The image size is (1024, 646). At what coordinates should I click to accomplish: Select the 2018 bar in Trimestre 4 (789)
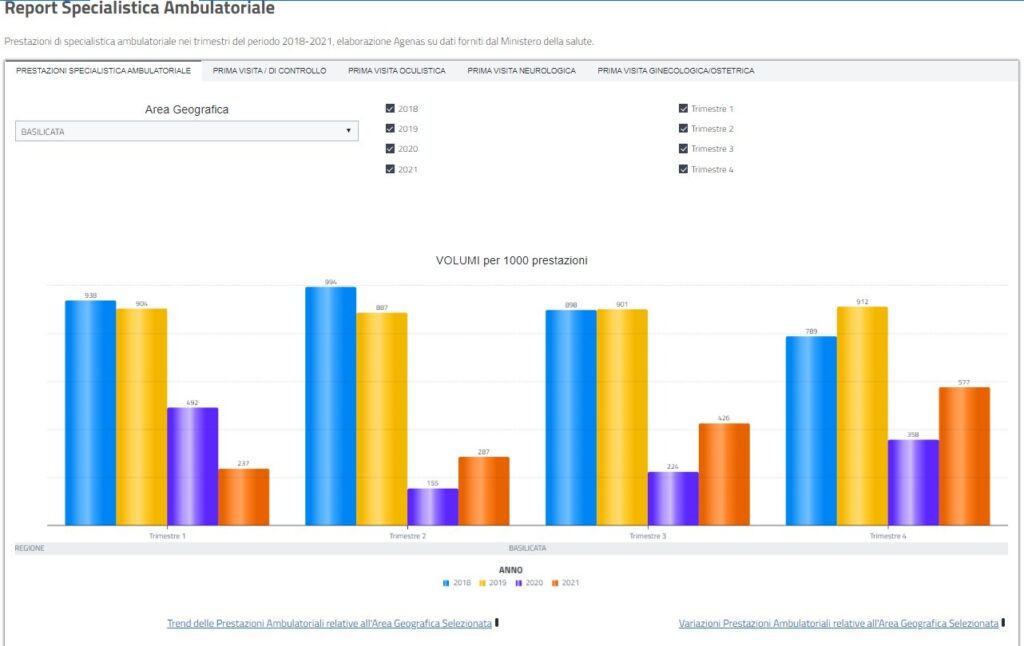tap(811, 431)
